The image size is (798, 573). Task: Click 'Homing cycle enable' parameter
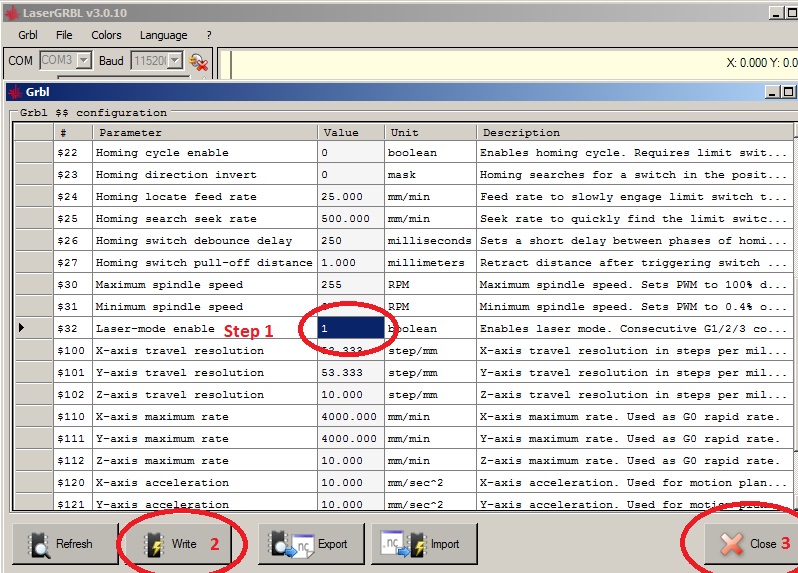[205, 153]
